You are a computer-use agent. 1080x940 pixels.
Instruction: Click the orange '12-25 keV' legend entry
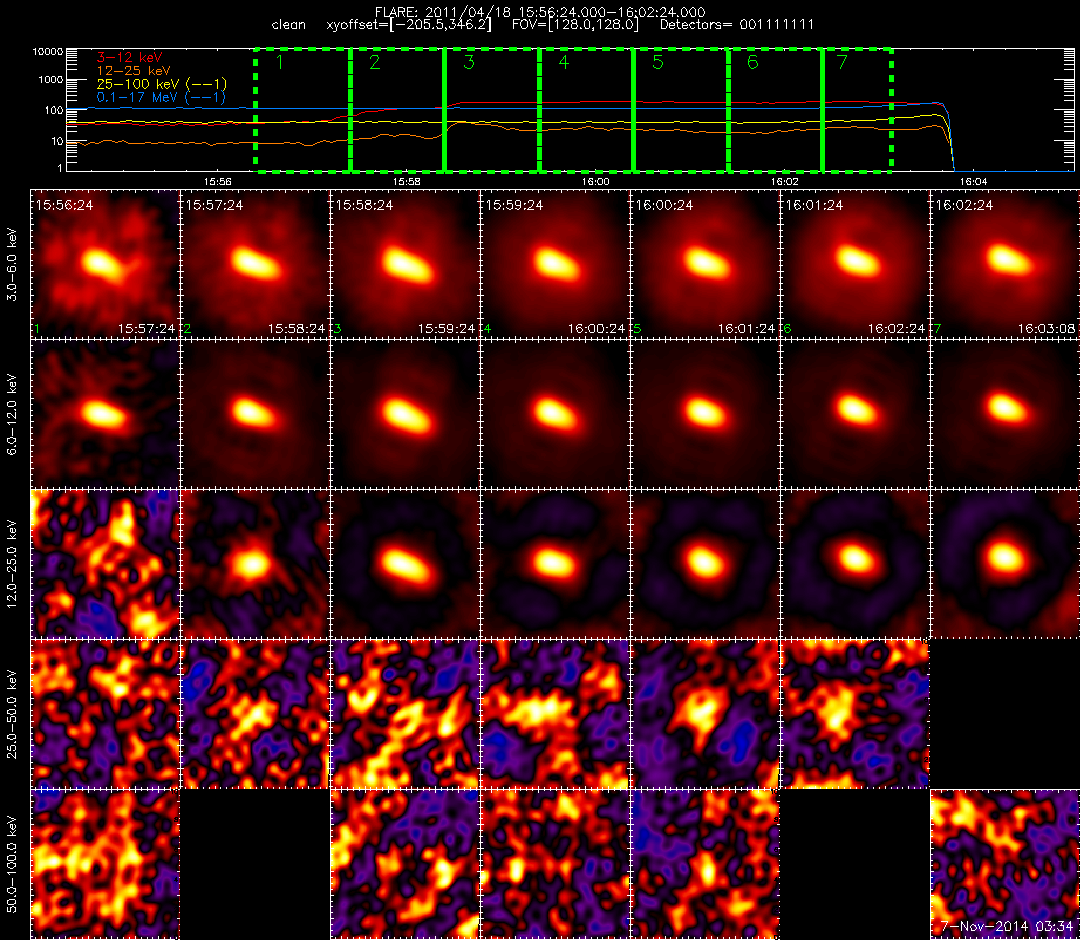[x=134, y=70]
